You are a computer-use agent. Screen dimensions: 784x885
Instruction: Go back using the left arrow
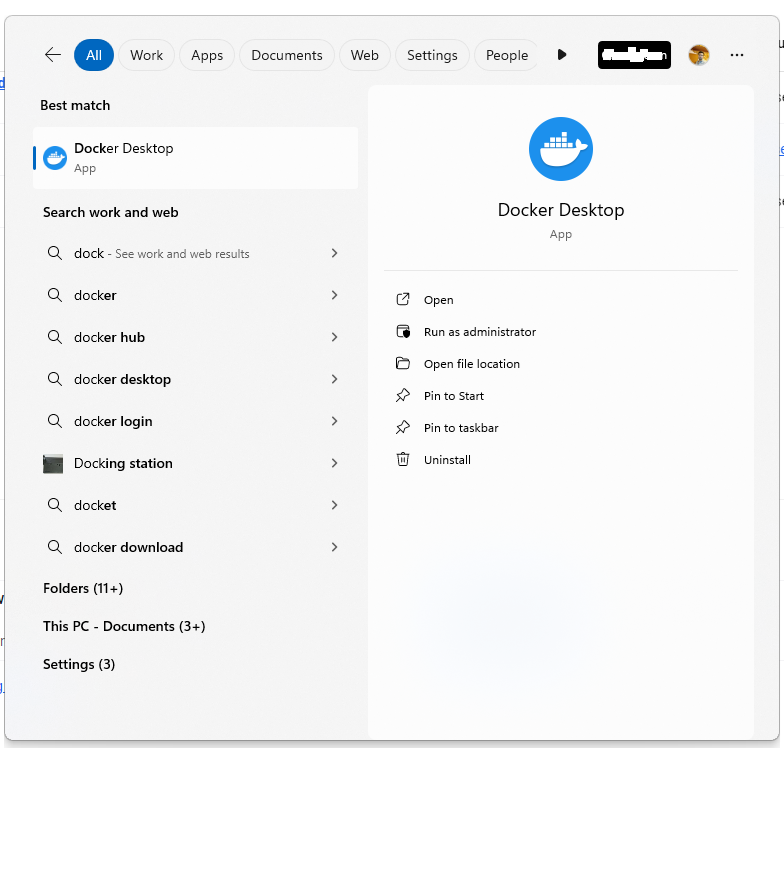52,55
